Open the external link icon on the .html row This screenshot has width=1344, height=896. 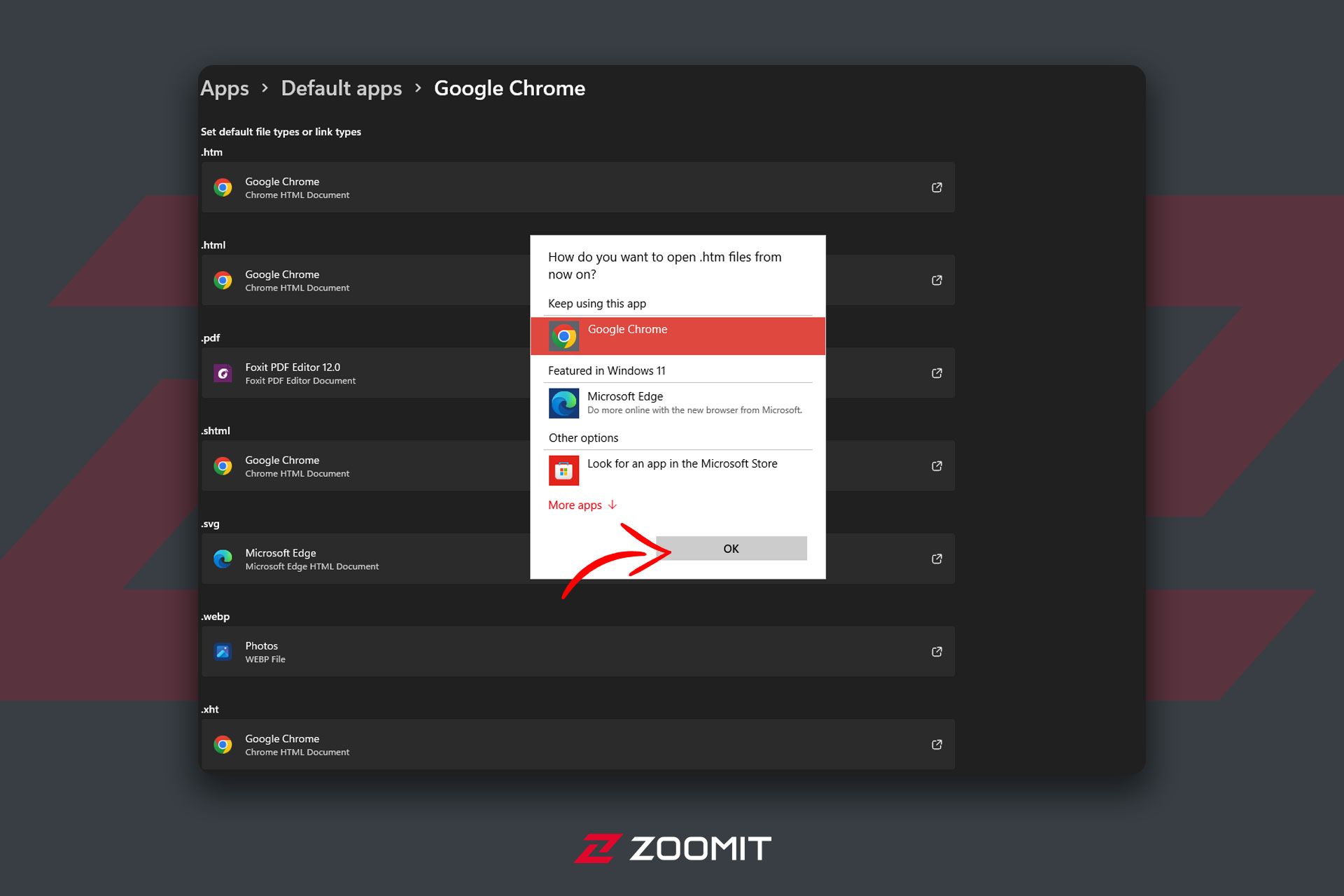tap(937, 280)
